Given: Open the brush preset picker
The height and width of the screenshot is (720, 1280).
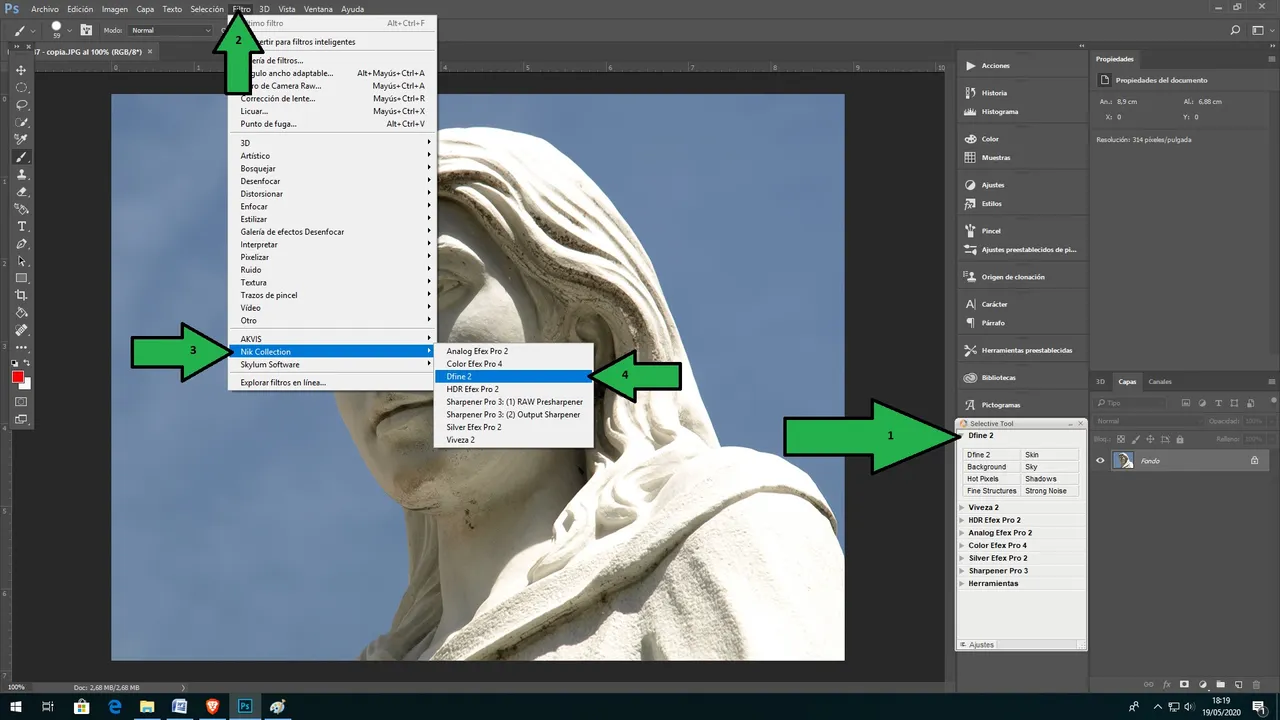Looking at the screenshot, I should pos(60,30).
